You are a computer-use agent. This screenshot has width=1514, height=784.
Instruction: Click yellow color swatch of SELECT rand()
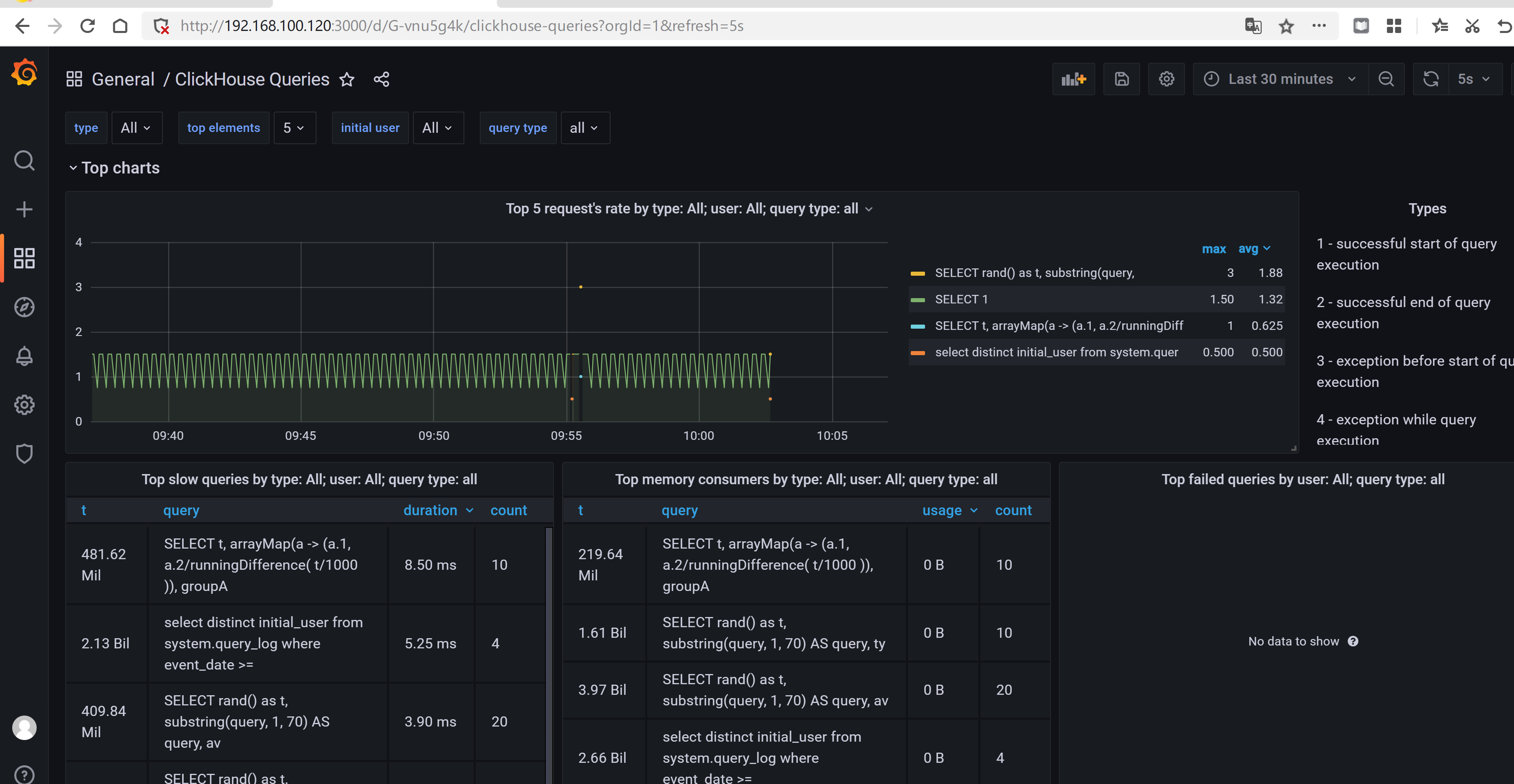[x=917, y=273]
